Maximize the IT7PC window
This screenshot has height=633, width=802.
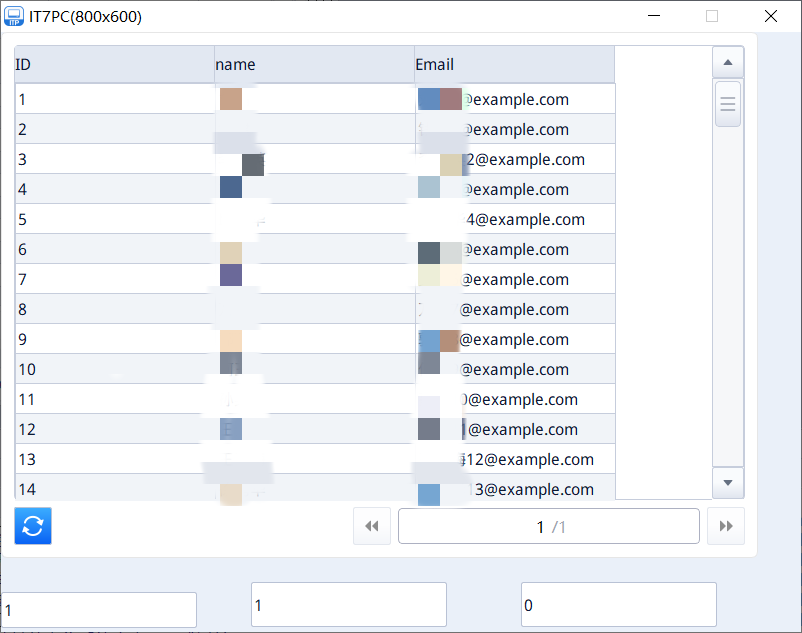[x=712, y=16]
